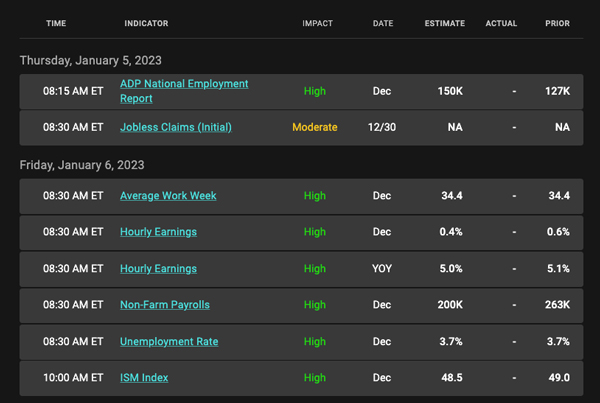Select the Friday, January 6, 2023 heading
The width and height of the screenshot is (600, 403).
click(82, 165)
